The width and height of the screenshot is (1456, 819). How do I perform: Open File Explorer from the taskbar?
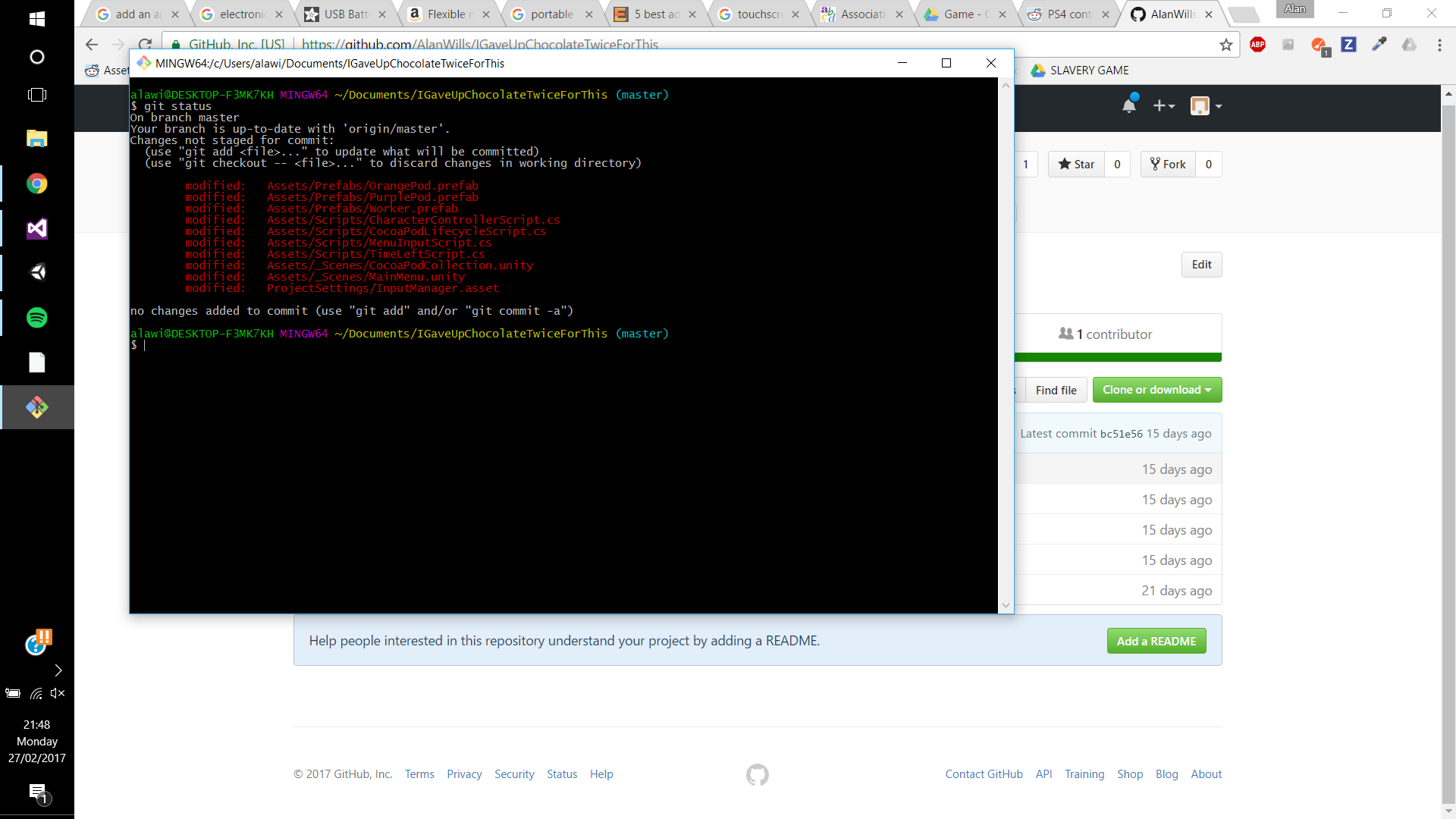[36, 139]
